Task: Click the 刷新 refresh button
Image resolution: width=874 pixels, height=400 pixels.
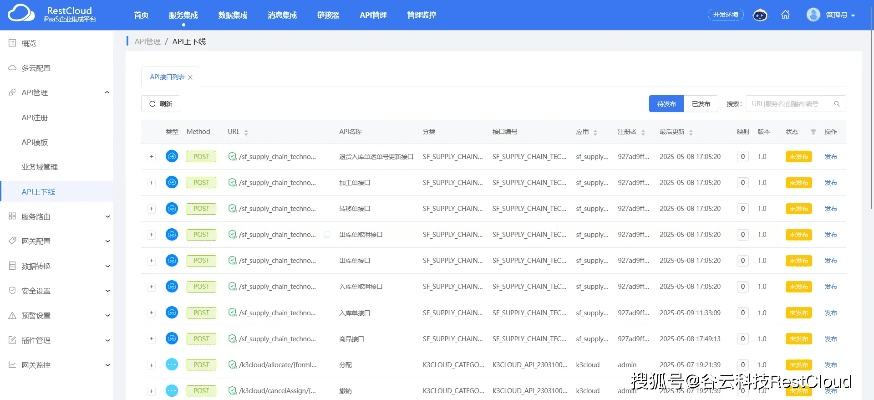Action: pos(160,103)
